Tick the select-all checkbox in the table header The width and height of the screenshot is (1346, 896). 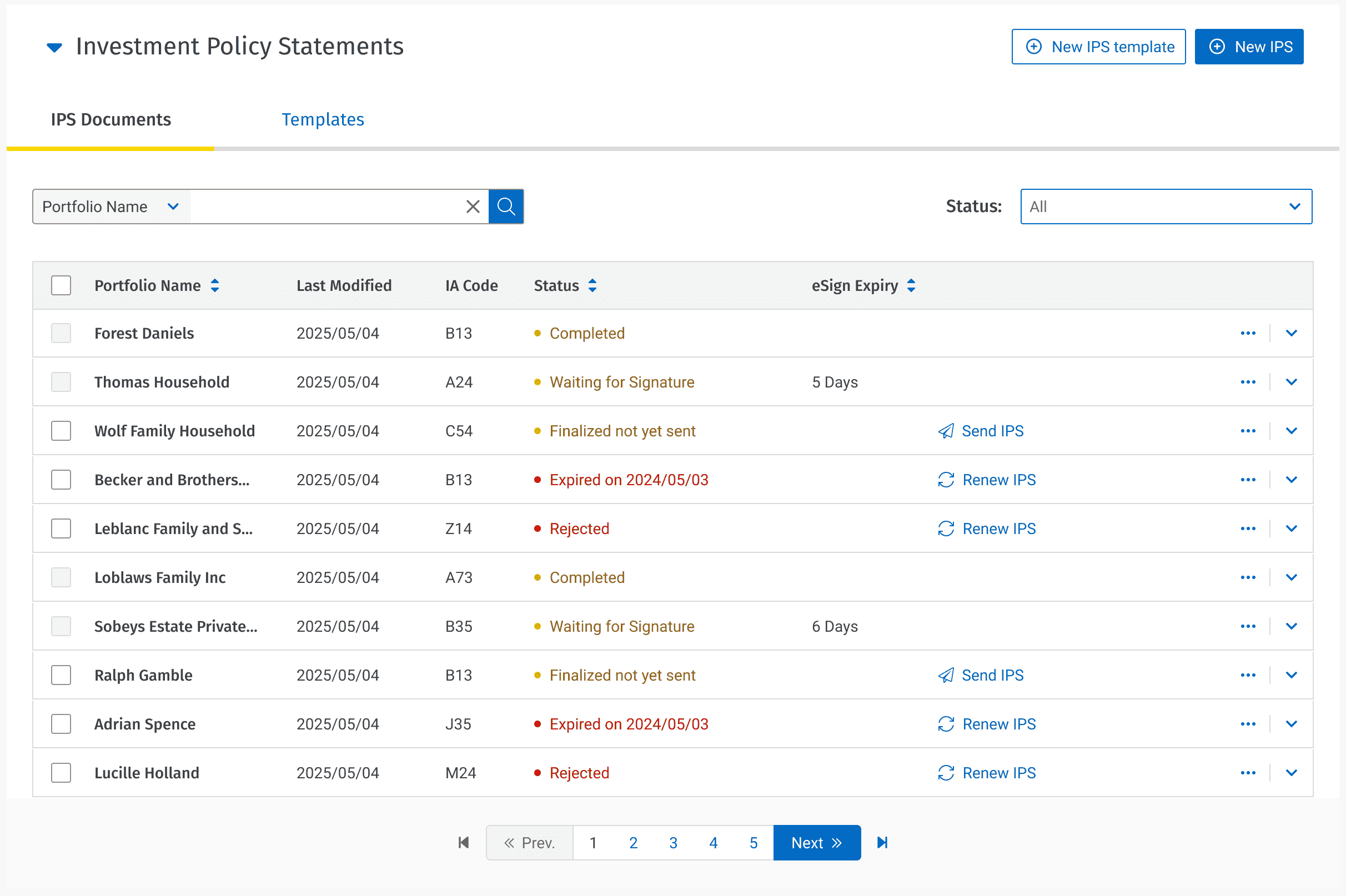click(x=61, y=285)
